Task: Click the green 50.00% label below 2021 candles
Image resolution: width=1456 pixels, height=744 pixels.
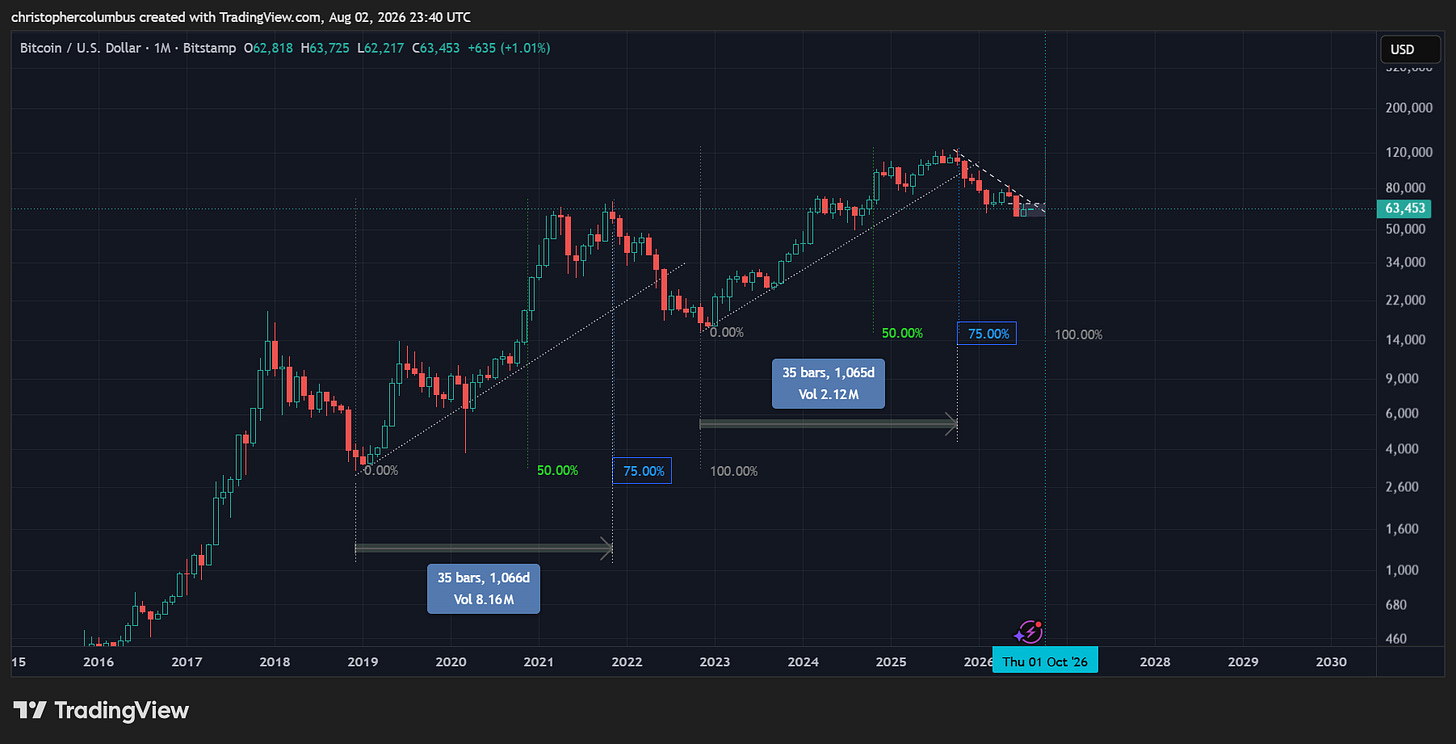Action: point(557,470)
